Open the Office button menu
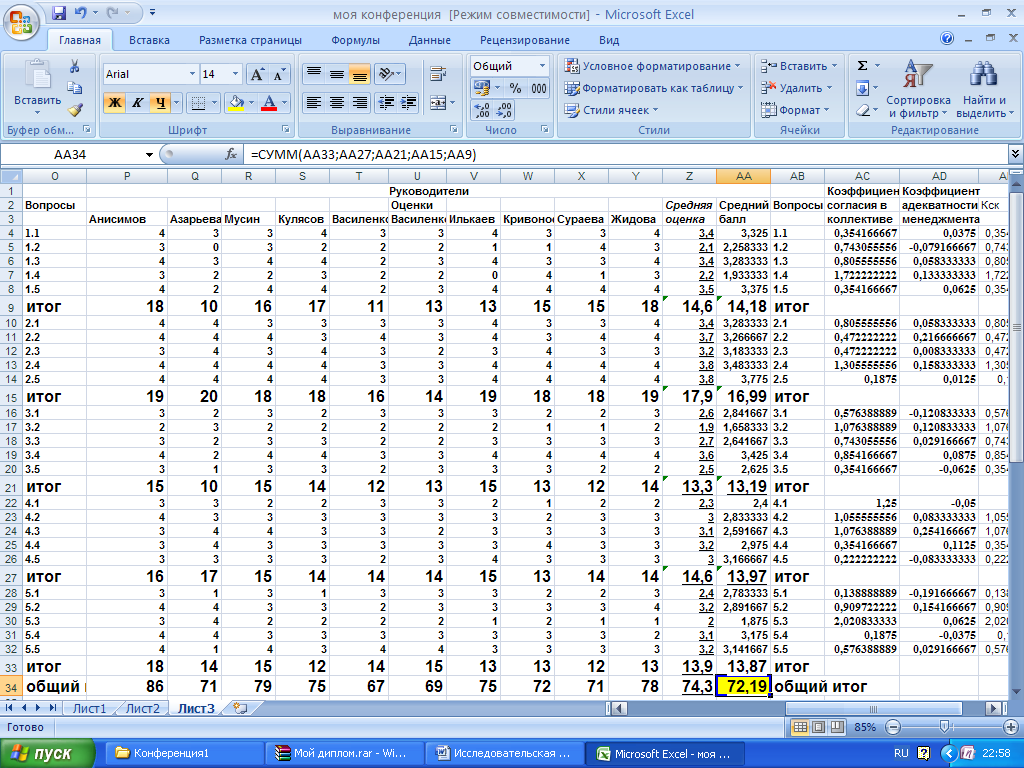Viewport: 1024px width, 768px height. pos(21,22)
